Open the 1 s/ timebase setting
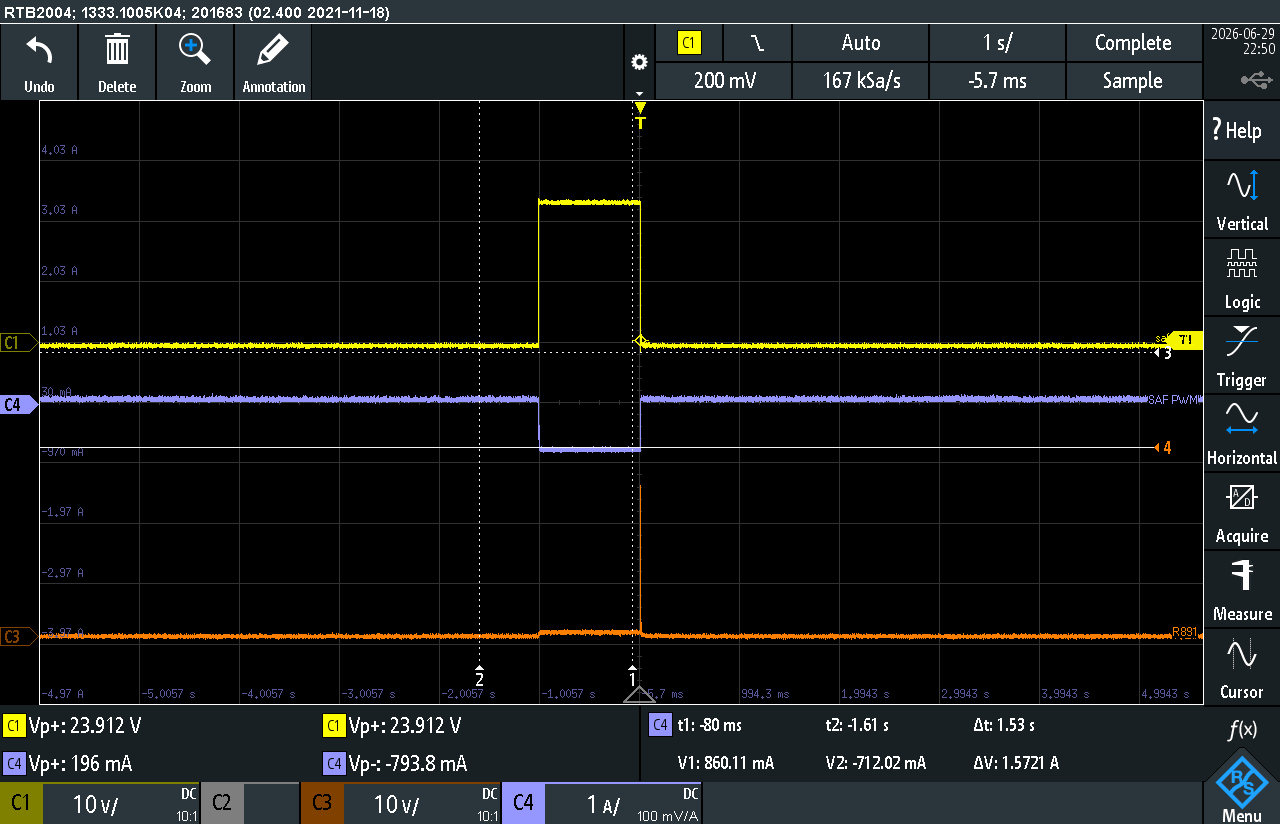 tap(997, 43)
